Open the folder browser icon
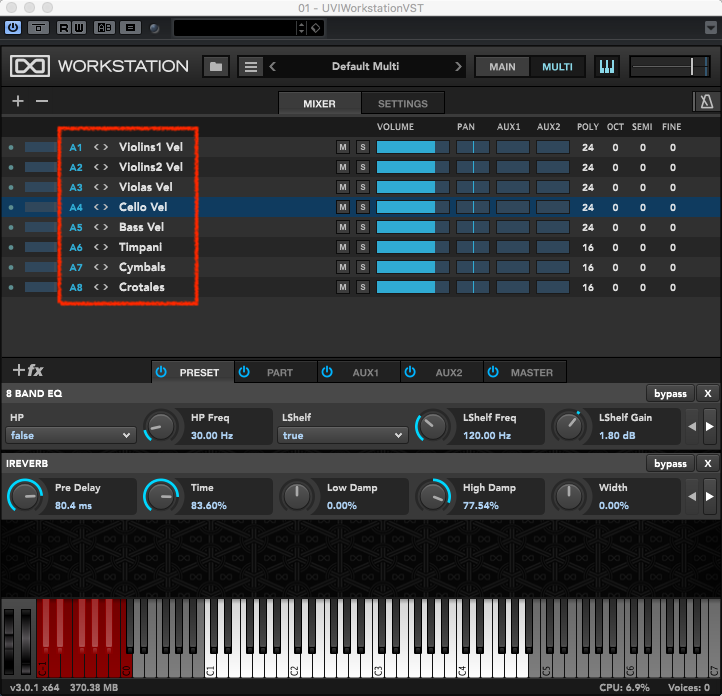Viewport: 722px width, 696px height. 216,67
